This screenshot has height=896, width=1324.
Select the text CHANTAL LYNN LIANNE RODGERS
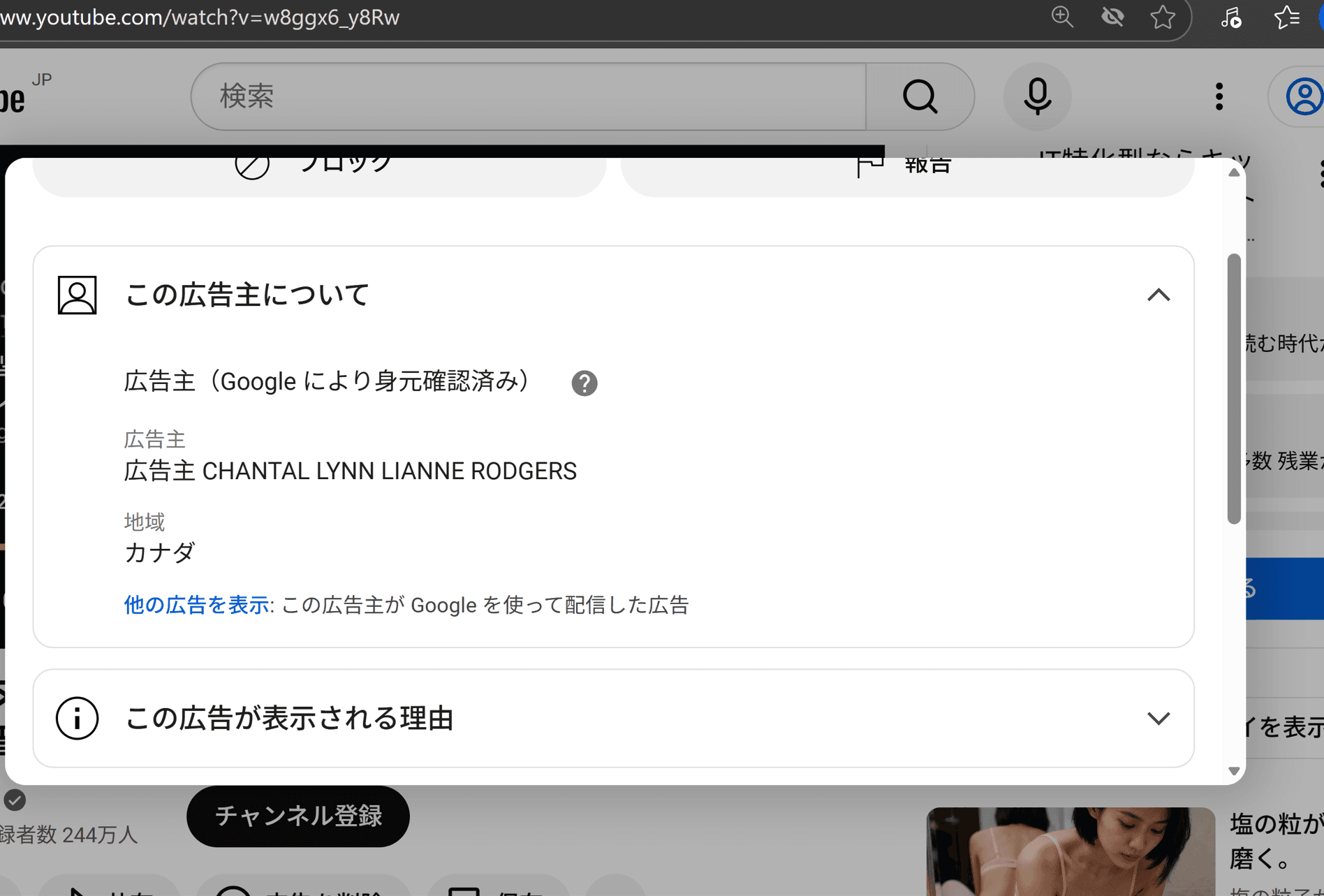[390, 471]
